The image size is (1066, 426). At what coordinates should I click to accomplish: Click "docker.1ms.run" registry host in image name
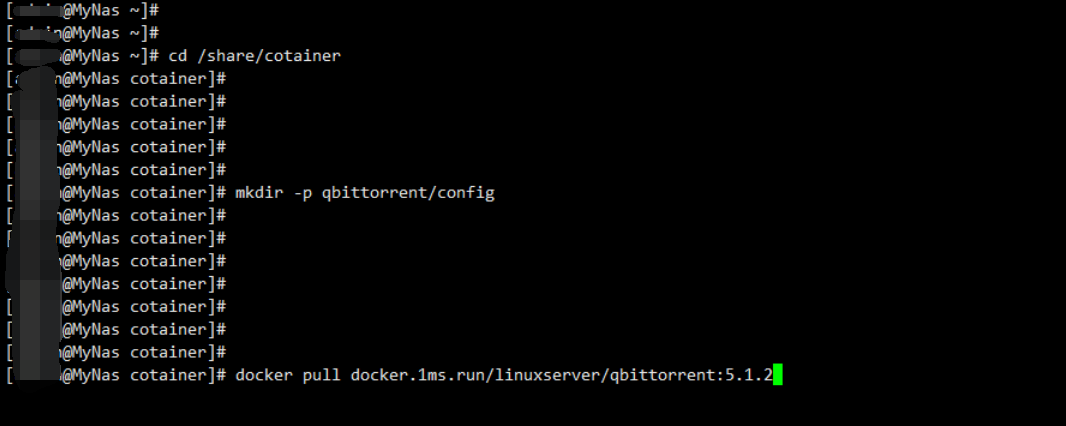(x=417, y=374)
